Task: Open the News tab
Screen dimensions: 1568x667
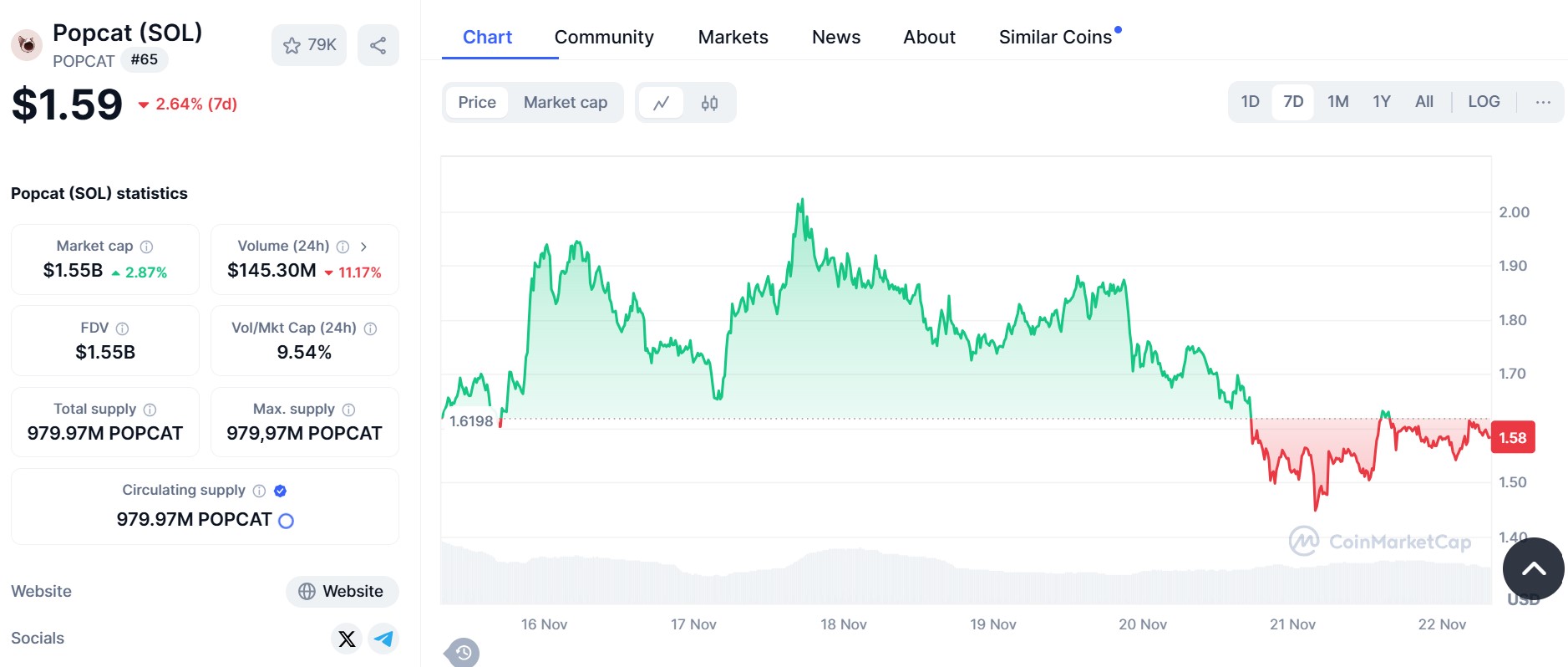Action: click(836, 38)
